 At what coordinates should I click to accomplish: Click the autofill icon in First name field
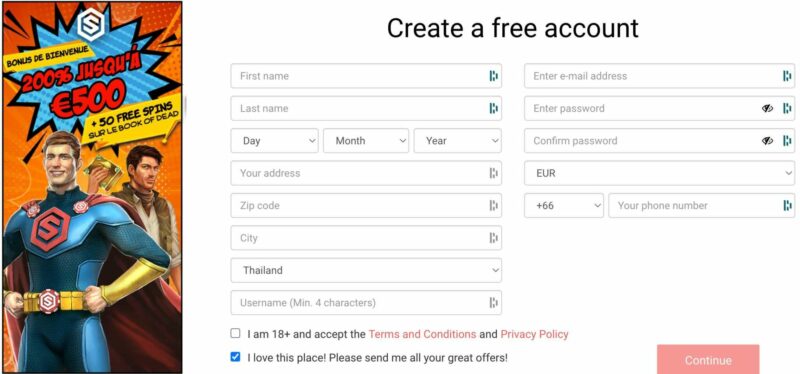coord(493,76)
